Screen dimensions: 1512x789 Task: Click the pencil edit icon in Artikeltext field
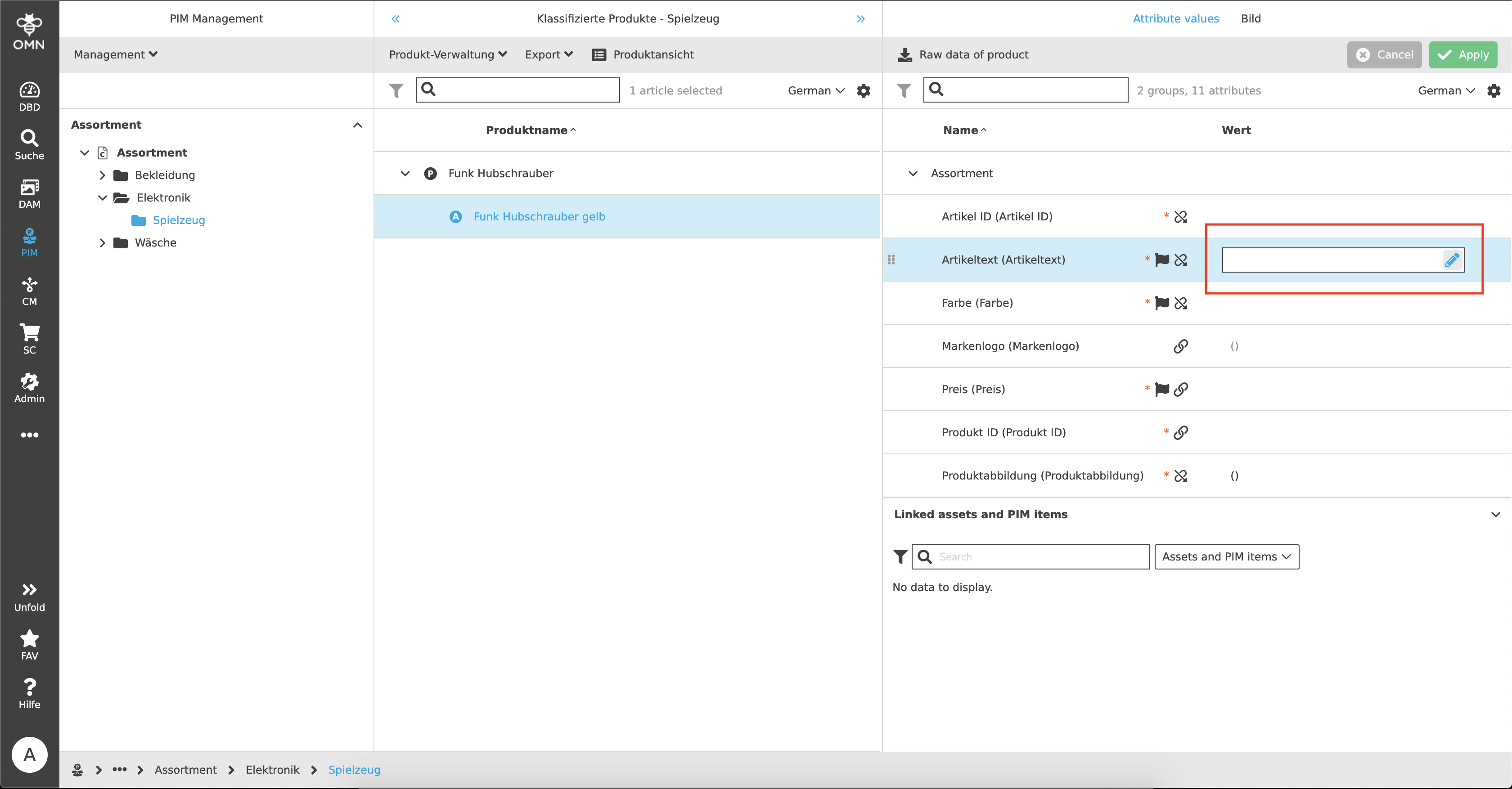coord(1452,260)
